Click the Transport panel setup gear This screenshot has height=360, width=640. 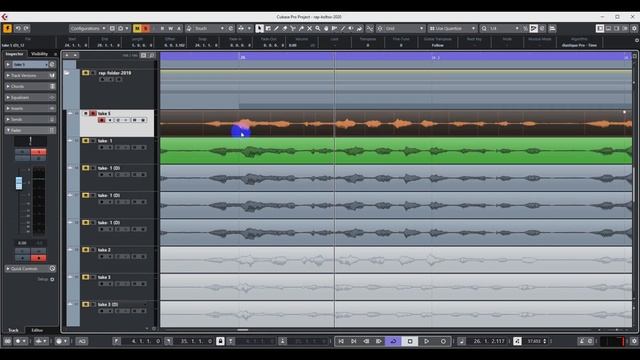pos(634,341)
